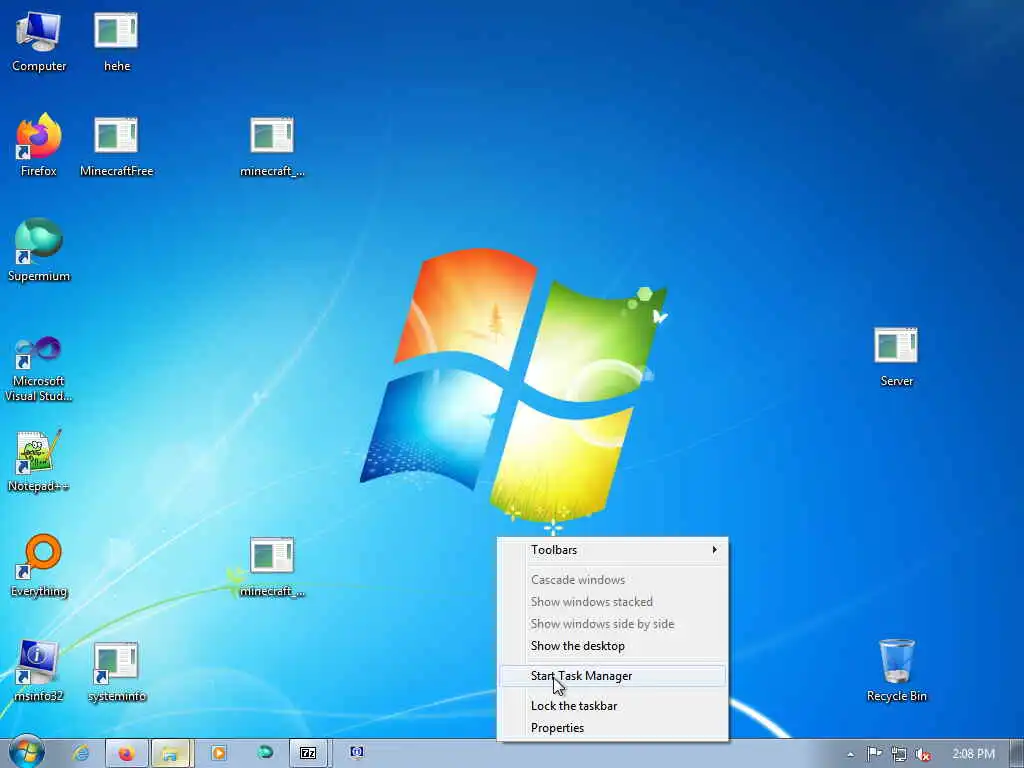
Task: Click the Show desktop corner button
Action: (x=1017, y=754)
